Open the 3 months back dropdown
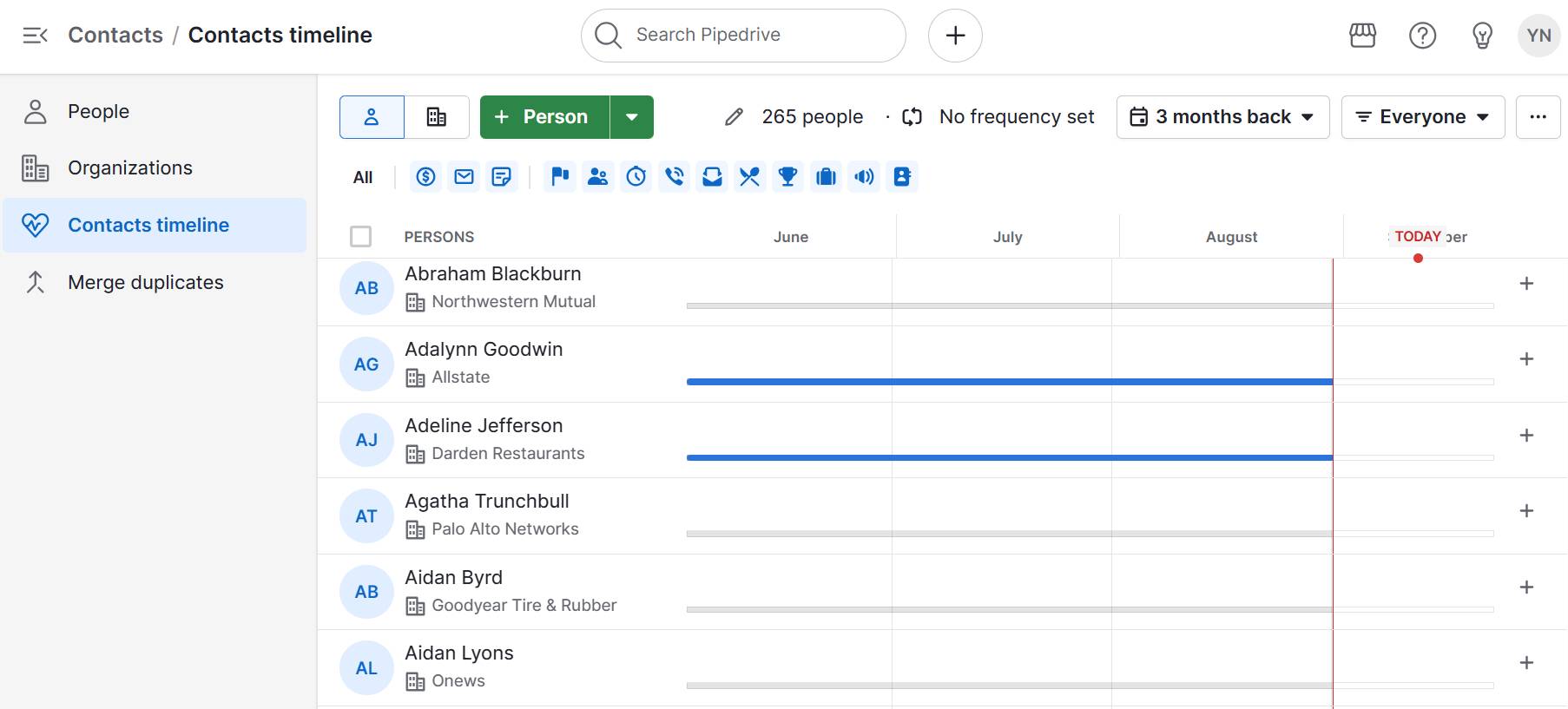The width and height of the screenshot is (1568, 709). pyautogui.click(x=1222, y=117)
